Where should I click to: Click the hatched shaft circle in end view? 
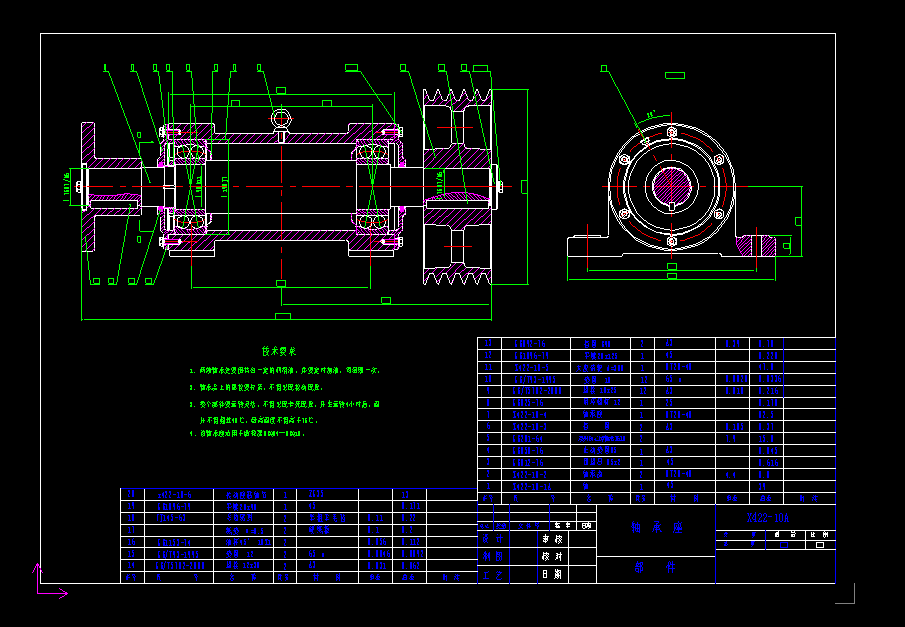pyautogui.click(x=671, y=186)
